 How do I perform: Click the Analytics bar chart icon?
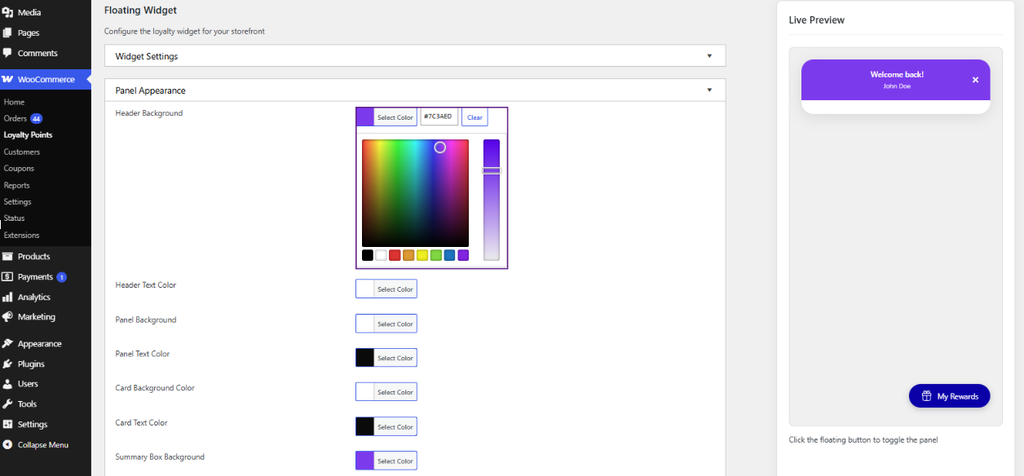(7, 297)
